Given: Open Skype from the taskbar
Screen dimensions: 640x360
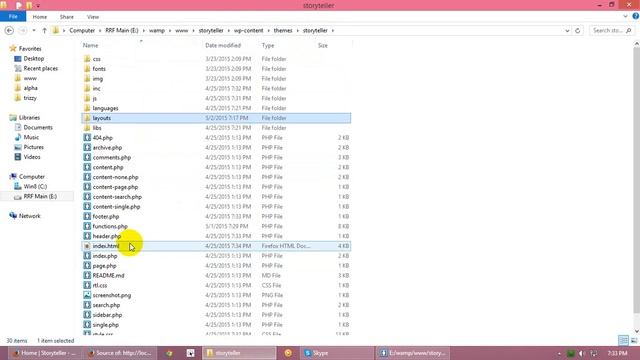Looking at the screenshot, I should tap(338, 353).
